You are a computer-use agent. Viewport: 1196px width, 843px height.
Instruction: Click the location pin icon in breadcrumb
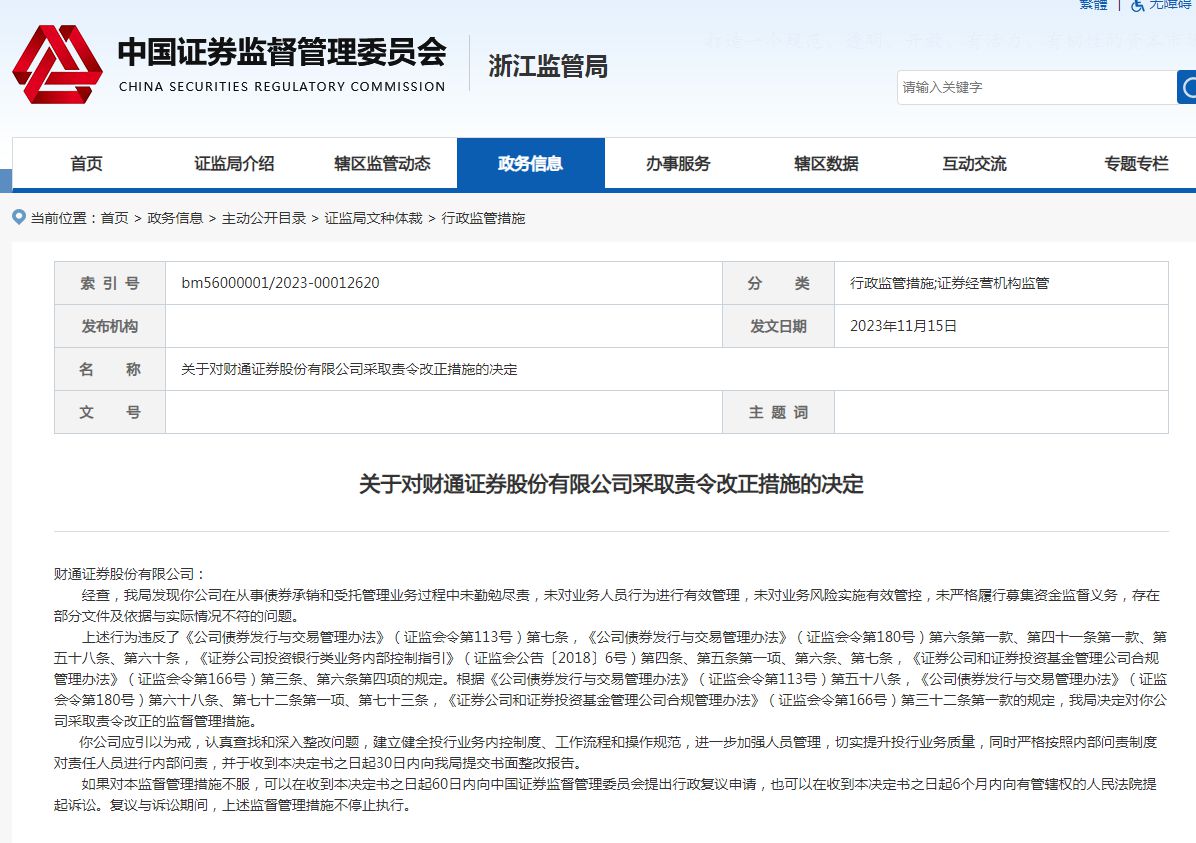19,217
